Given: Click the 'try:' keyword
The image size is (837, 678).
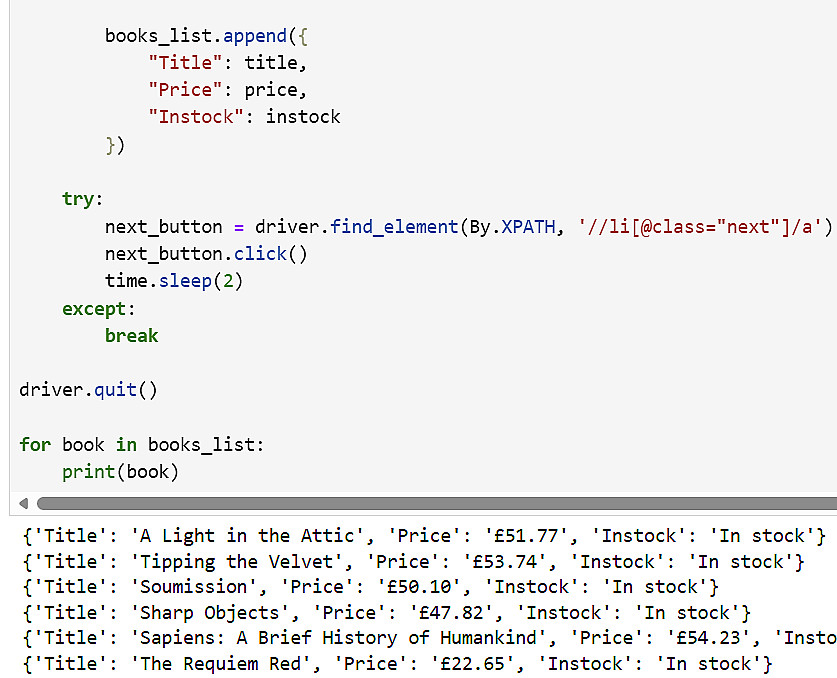Looking at the screenshot, I should [82, 199].
